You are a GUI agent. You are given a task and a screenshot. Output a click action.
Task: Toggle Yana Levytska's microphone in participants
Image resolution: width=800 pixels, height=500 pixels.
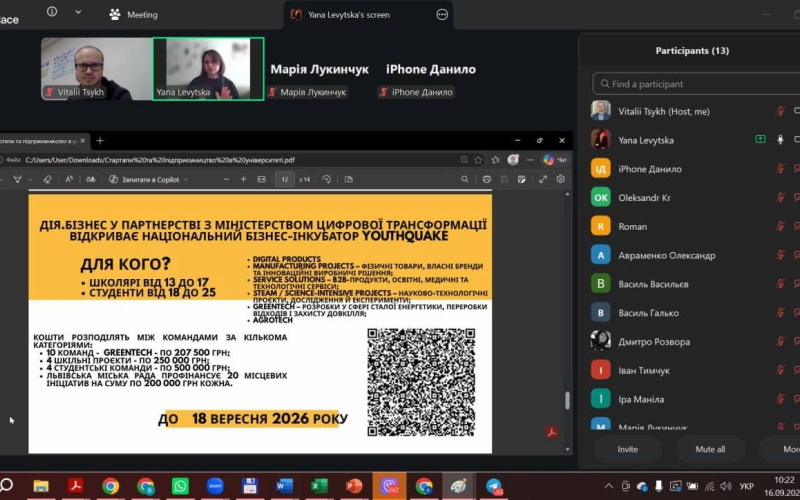coord(780,140)
